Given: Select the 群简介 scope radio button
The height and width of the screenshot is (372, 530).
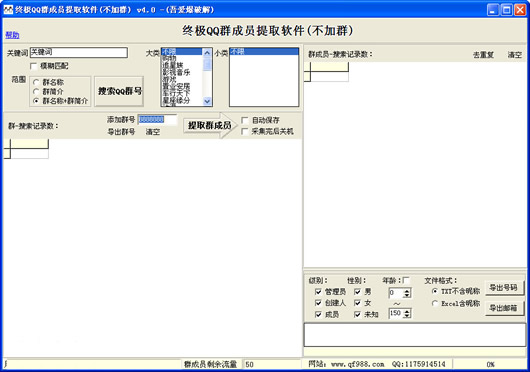Looking at the screenshot, I should coord(36,91).
